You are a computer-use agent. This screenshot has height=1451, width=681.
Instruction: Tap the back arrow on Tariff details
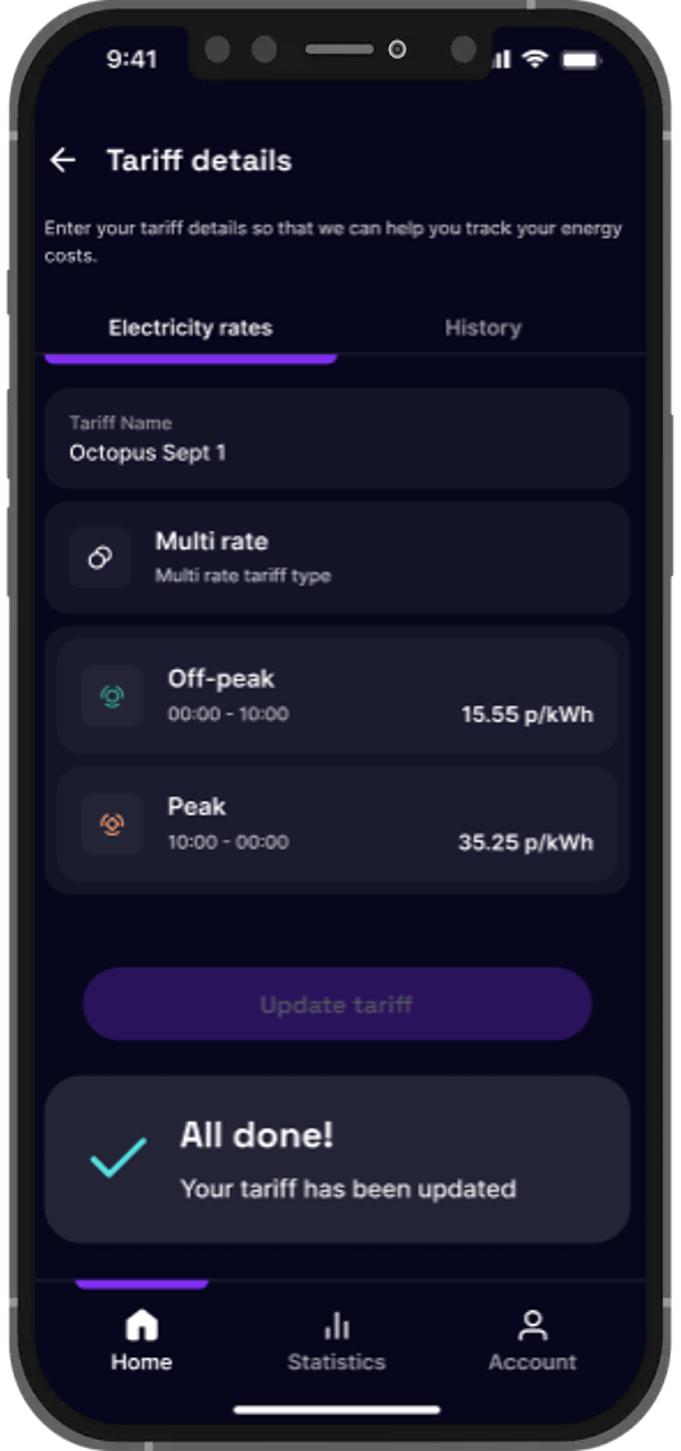pyautogui.click(x=63, y=160)
